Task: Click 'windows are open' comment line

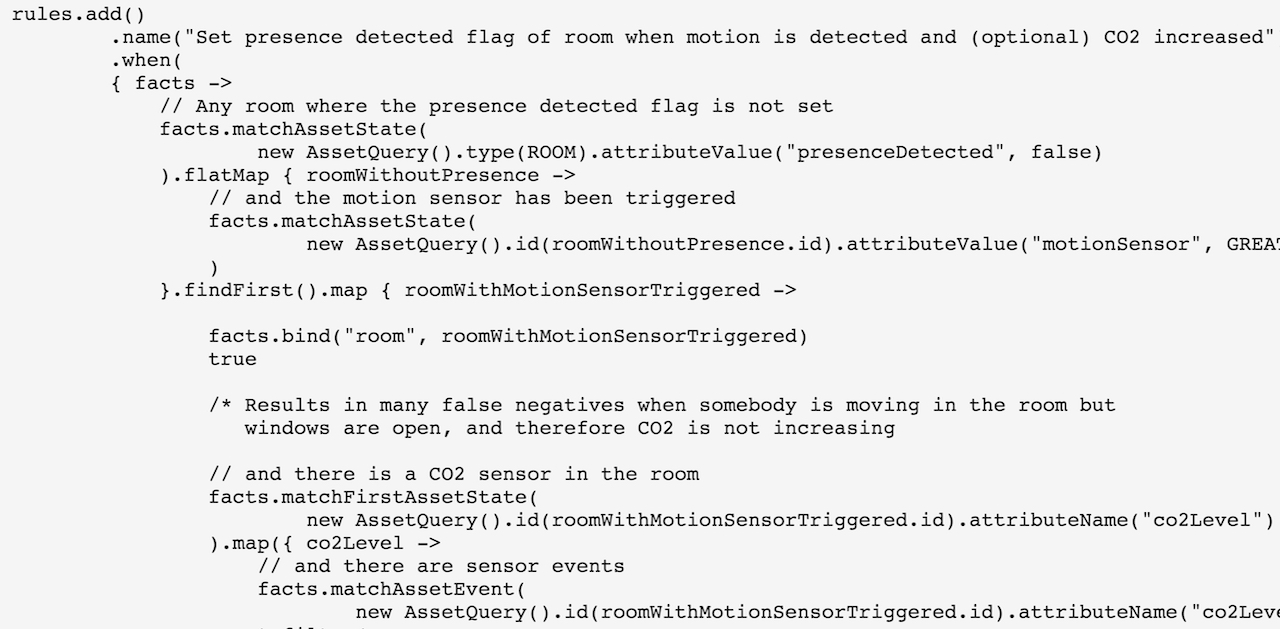Action: pos(570,429)
